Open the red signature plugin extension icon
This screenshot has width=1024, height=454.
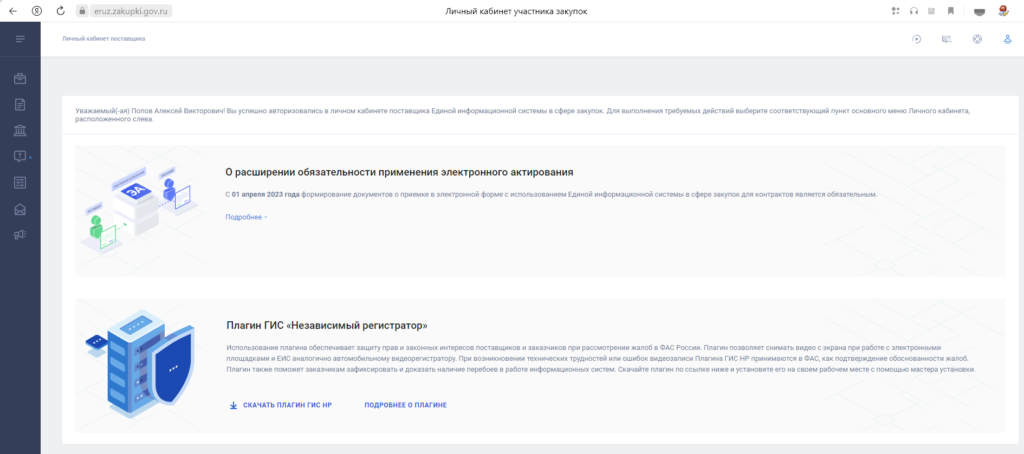tap(1004, 10)
